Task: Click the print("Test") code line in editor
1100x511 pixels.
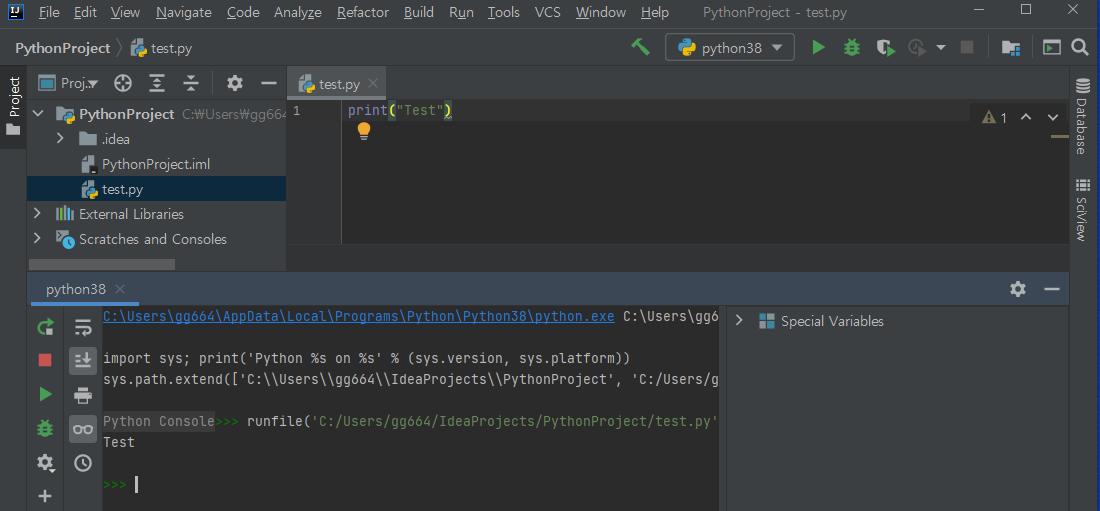Action: click(x=398, y=110)
